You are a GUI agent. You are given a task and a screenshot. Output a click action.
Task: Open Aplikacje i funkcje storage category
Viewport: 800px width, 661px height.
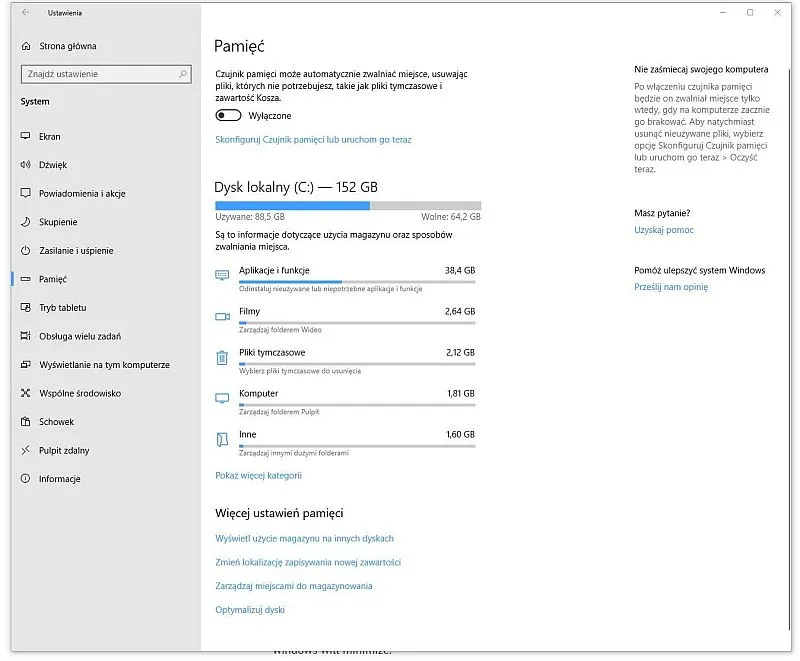click(274, 270)
